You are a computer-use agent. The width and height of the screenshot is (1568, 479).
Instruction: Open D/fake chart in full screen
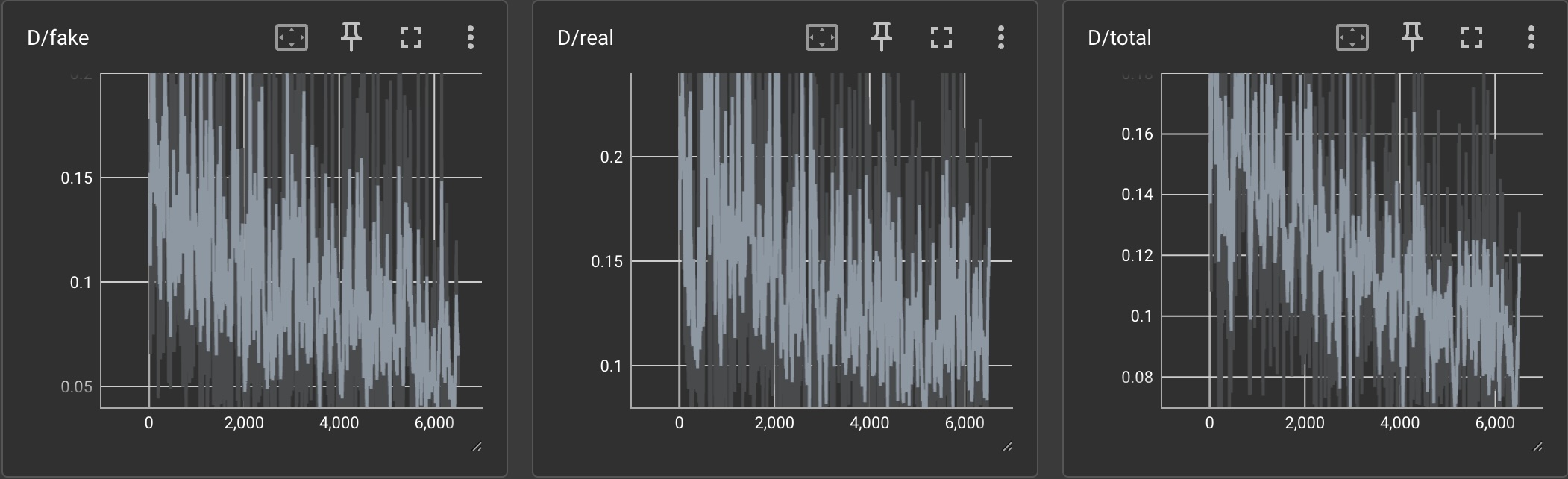point(411,37)
